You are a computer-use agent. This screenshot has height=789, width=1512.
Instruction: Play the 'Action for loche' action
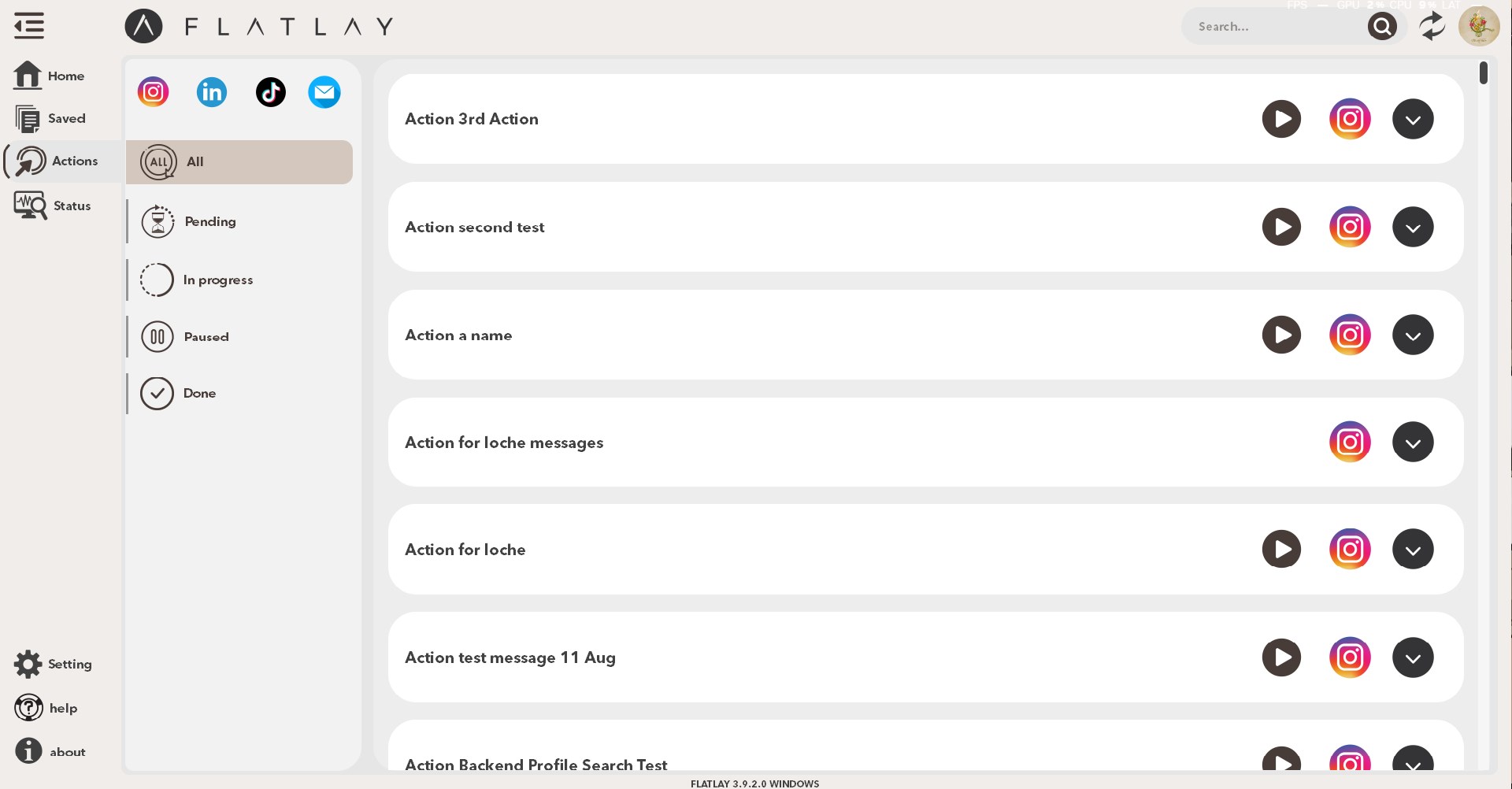[1281, 550]
